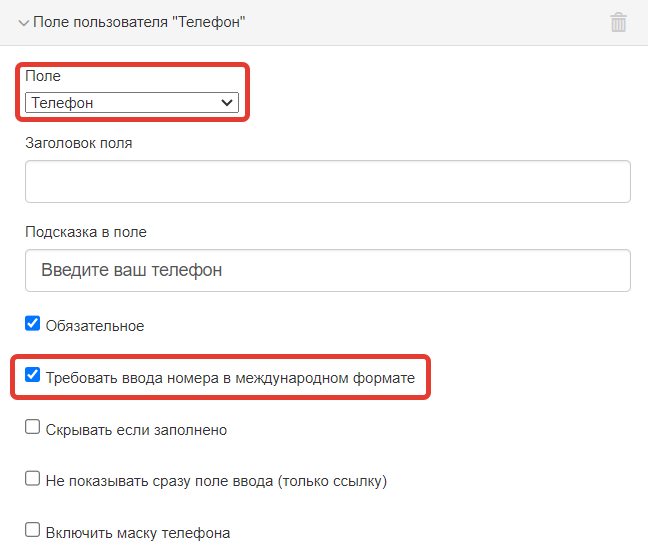Click the Подсказка в поле label
The image size is (648, 558).
click(86, 232)
